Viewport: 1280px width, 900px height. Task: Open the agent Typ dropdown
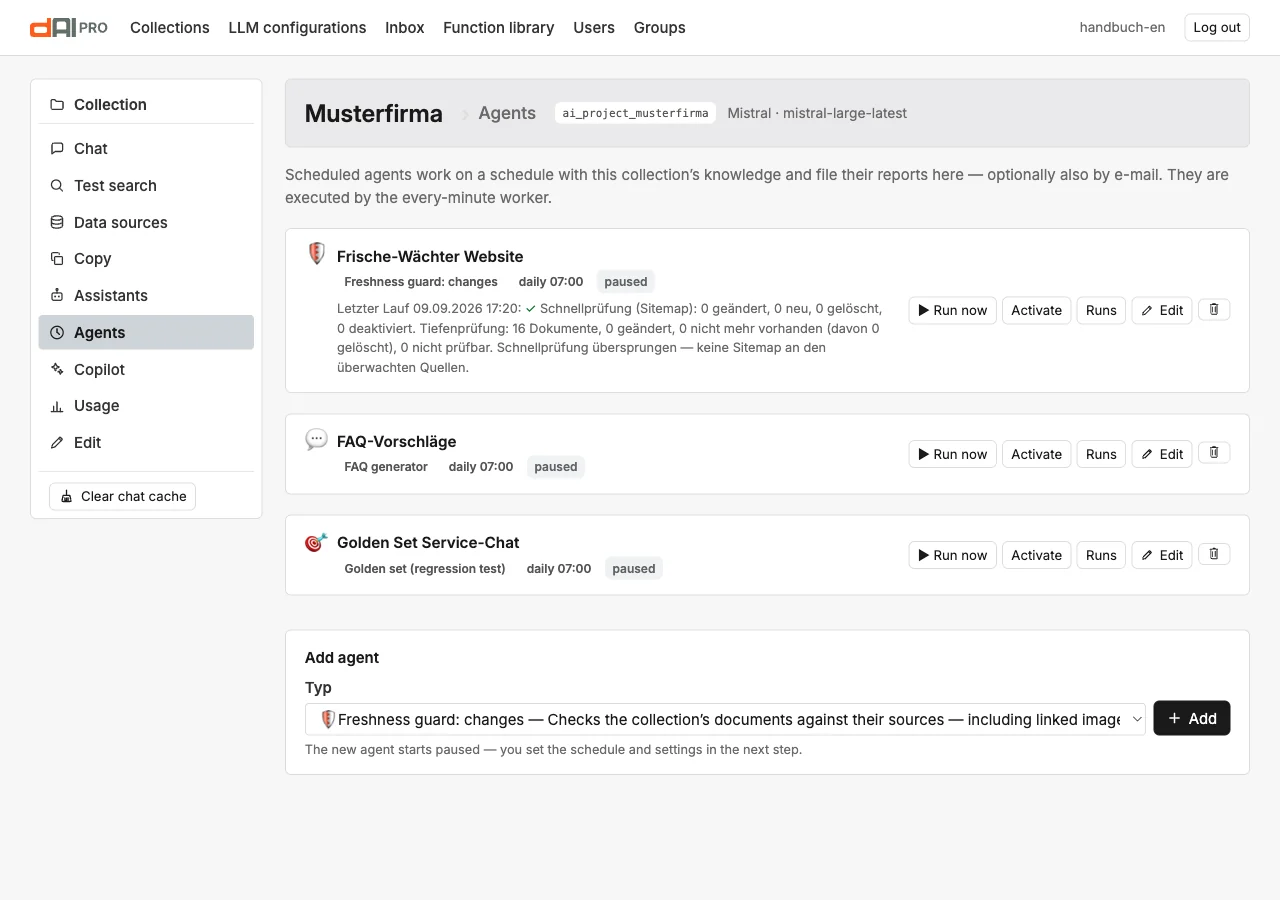[725, 719]
